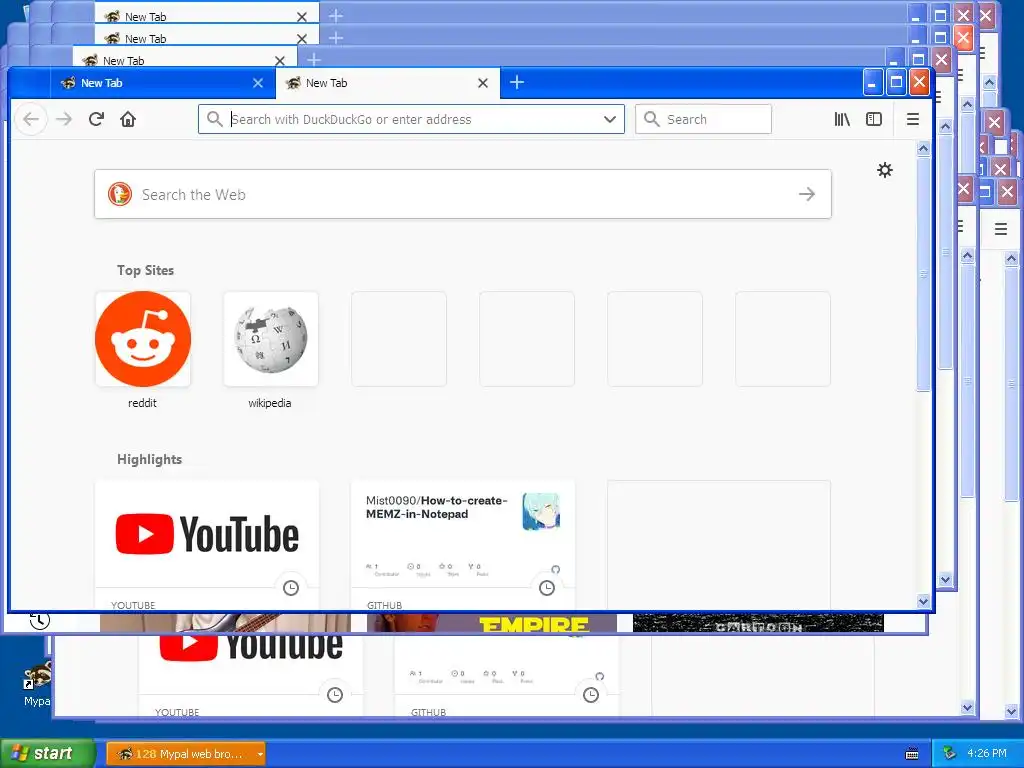
Task: Close New Tab in the topmost background window
Action: pos(302,17)
